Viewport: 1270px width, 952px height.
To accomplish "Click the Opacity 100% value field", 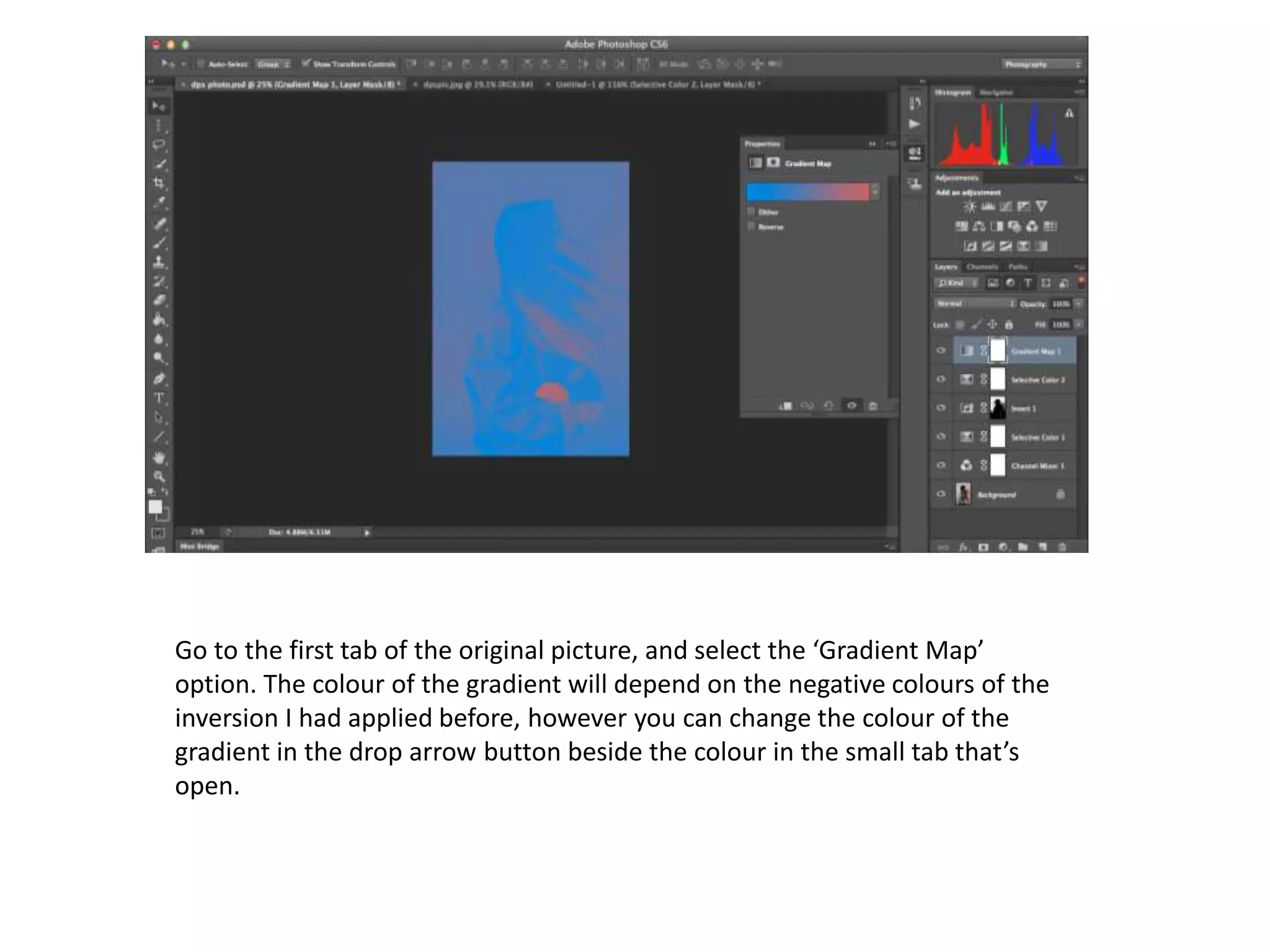I will 1061,304.
